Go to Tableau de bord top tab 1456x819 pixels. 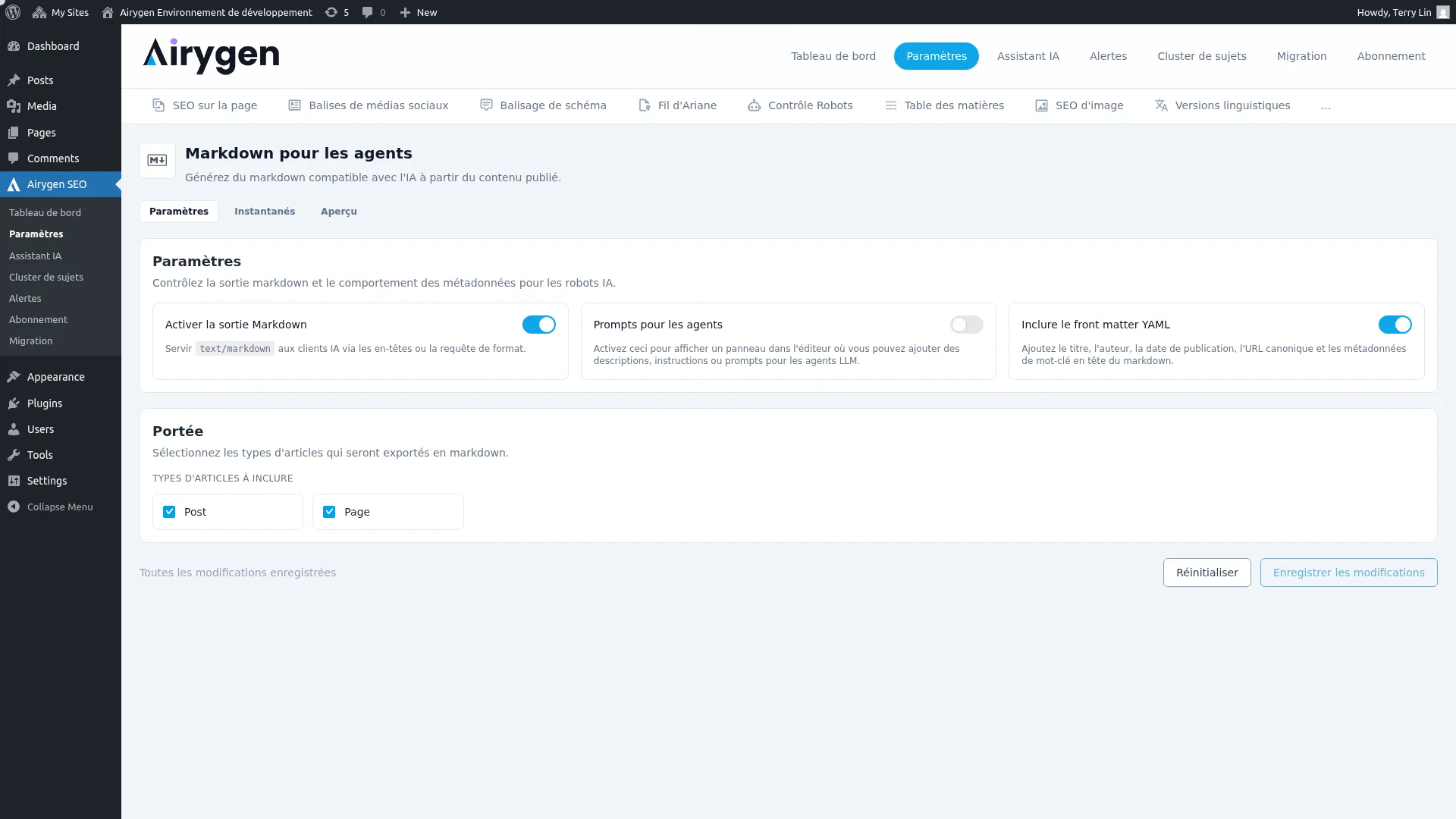[833, 56]
